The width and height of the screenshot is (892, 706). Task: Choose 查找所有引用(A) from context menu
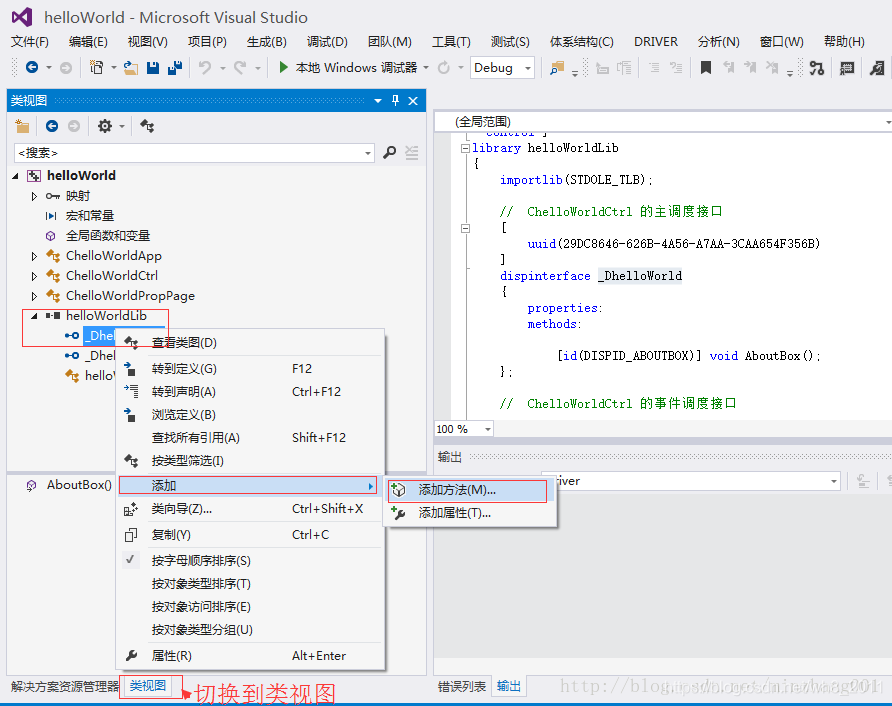click(x=250, y=437)
